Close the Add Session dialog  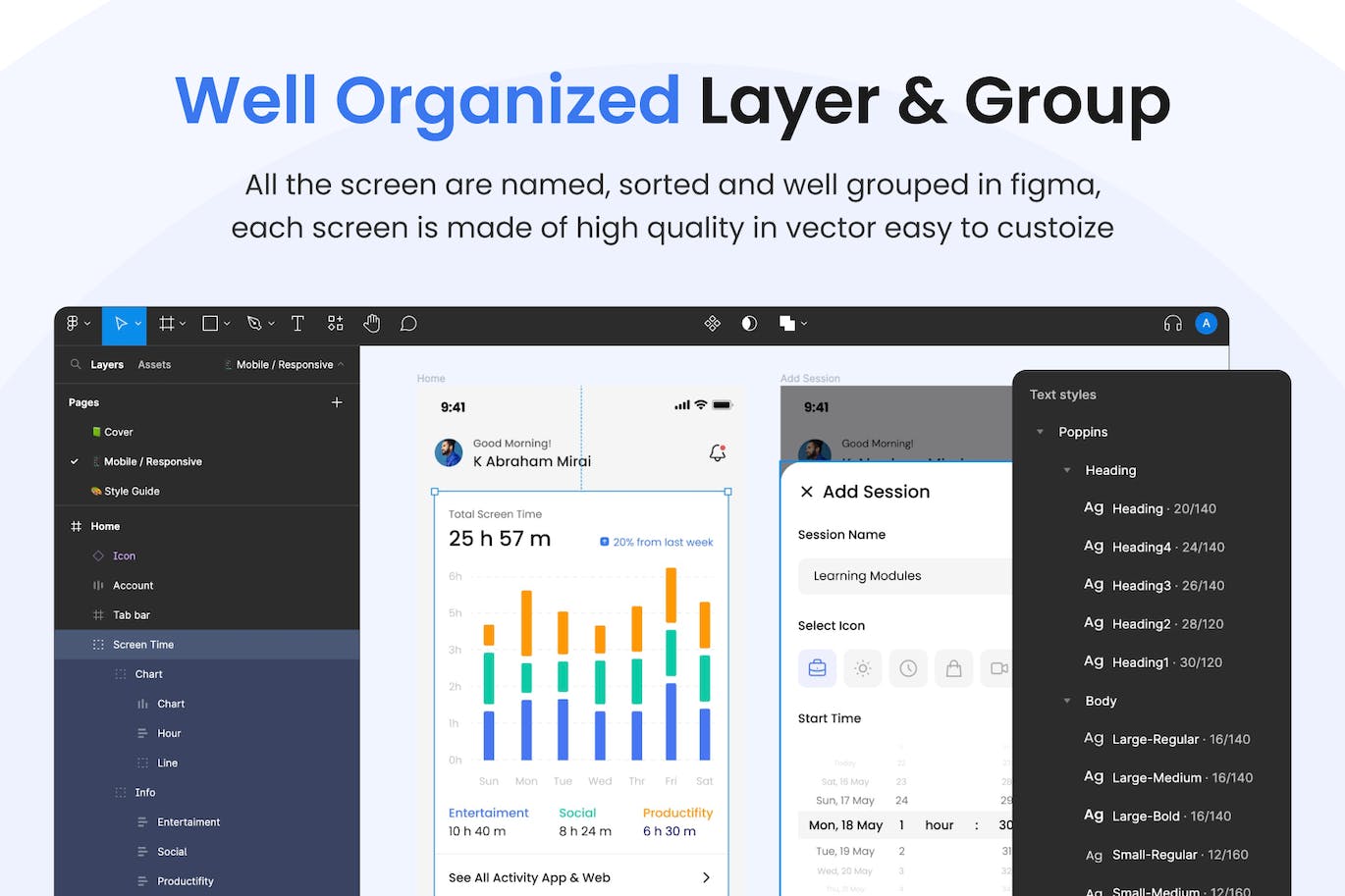[807, 492]
